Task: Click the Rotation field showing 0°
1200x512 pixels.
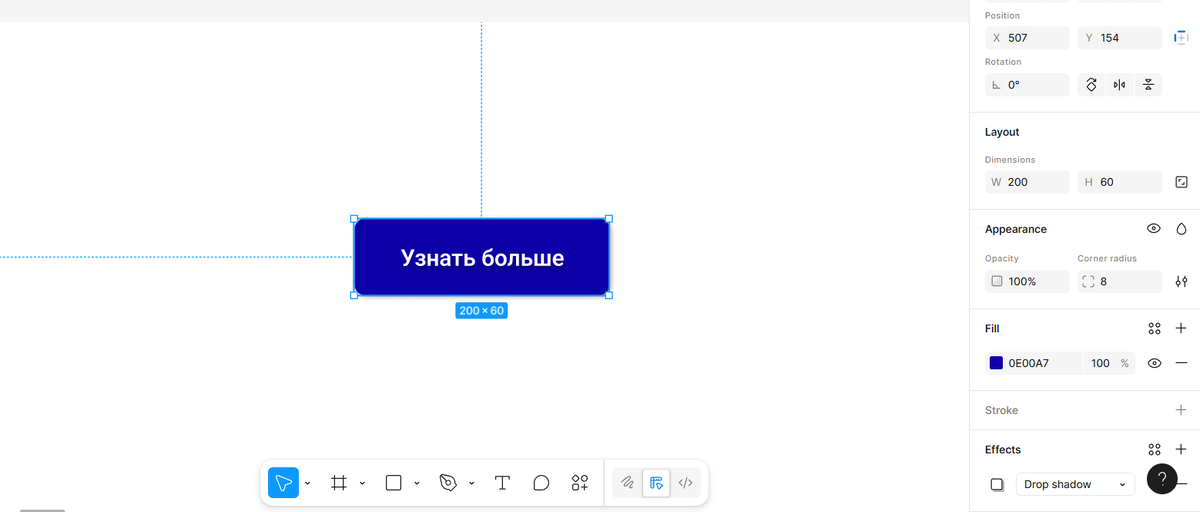Action: coord(1027,85)
